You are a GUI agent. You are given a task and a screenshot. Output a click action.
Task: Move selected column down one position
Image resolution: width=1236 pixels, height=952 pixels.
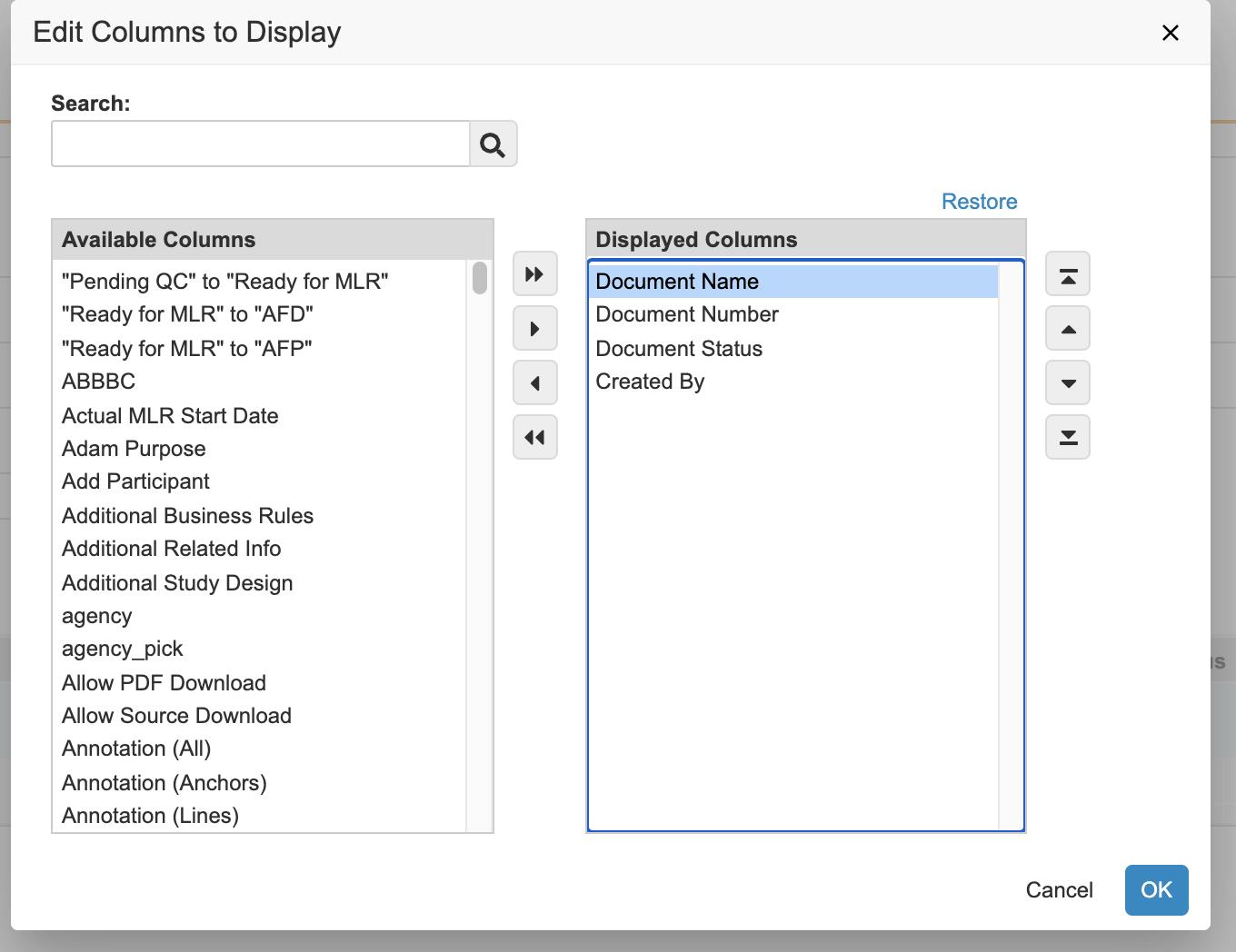pyautogui.click(x=1068, y=383)
